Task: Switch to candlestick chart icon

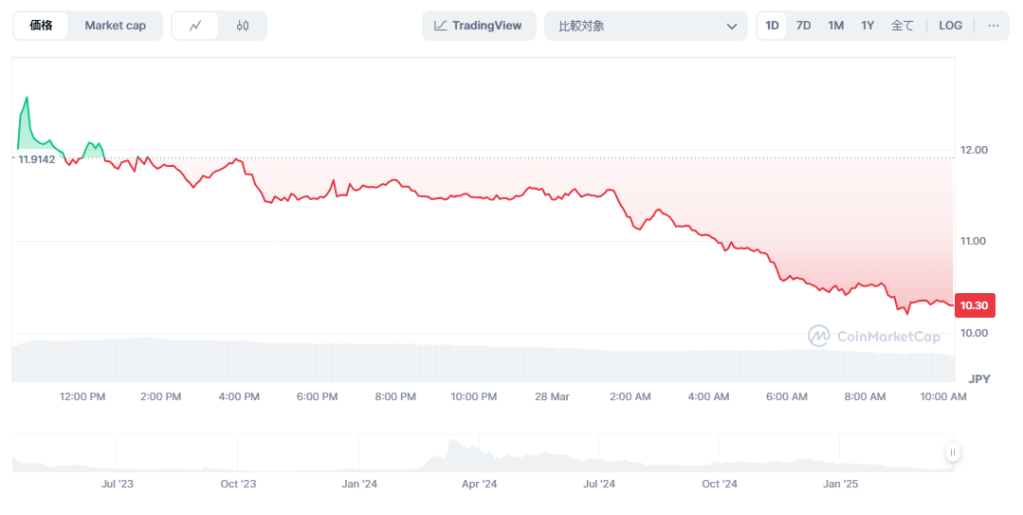Action: (x=243, y=26)
